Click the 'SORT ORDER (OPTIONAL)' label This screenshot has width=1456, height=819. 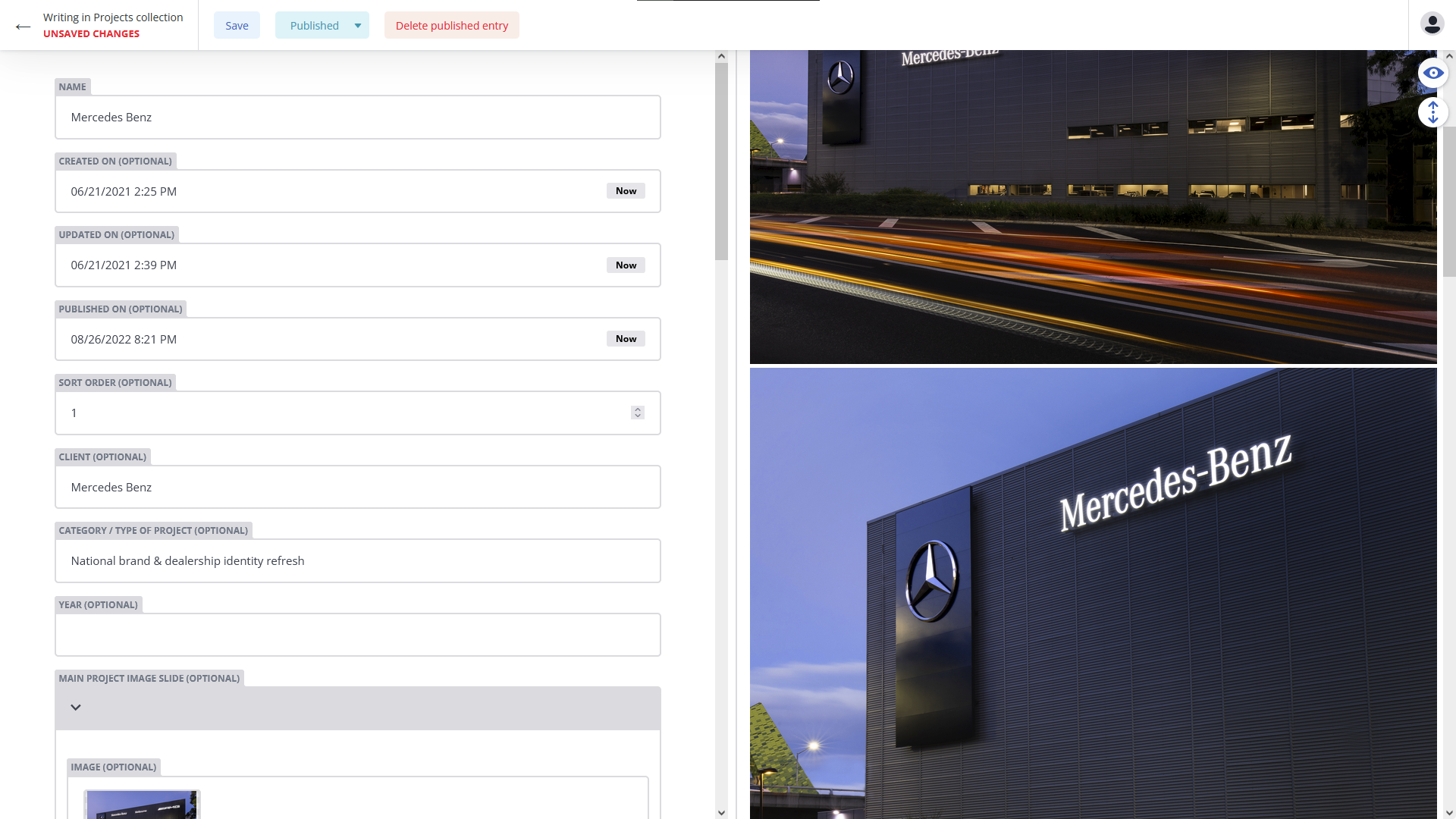click(115, 383)
